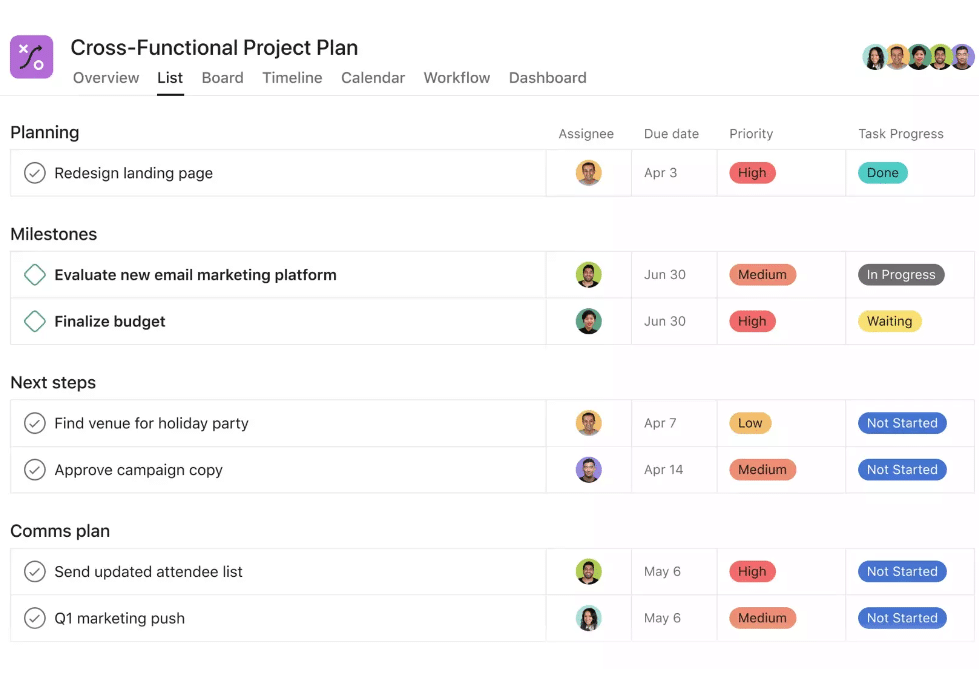Complete the Q1 marketing push task
The width and height of the screenshot is (979, 679).
(x=35, y=618)
